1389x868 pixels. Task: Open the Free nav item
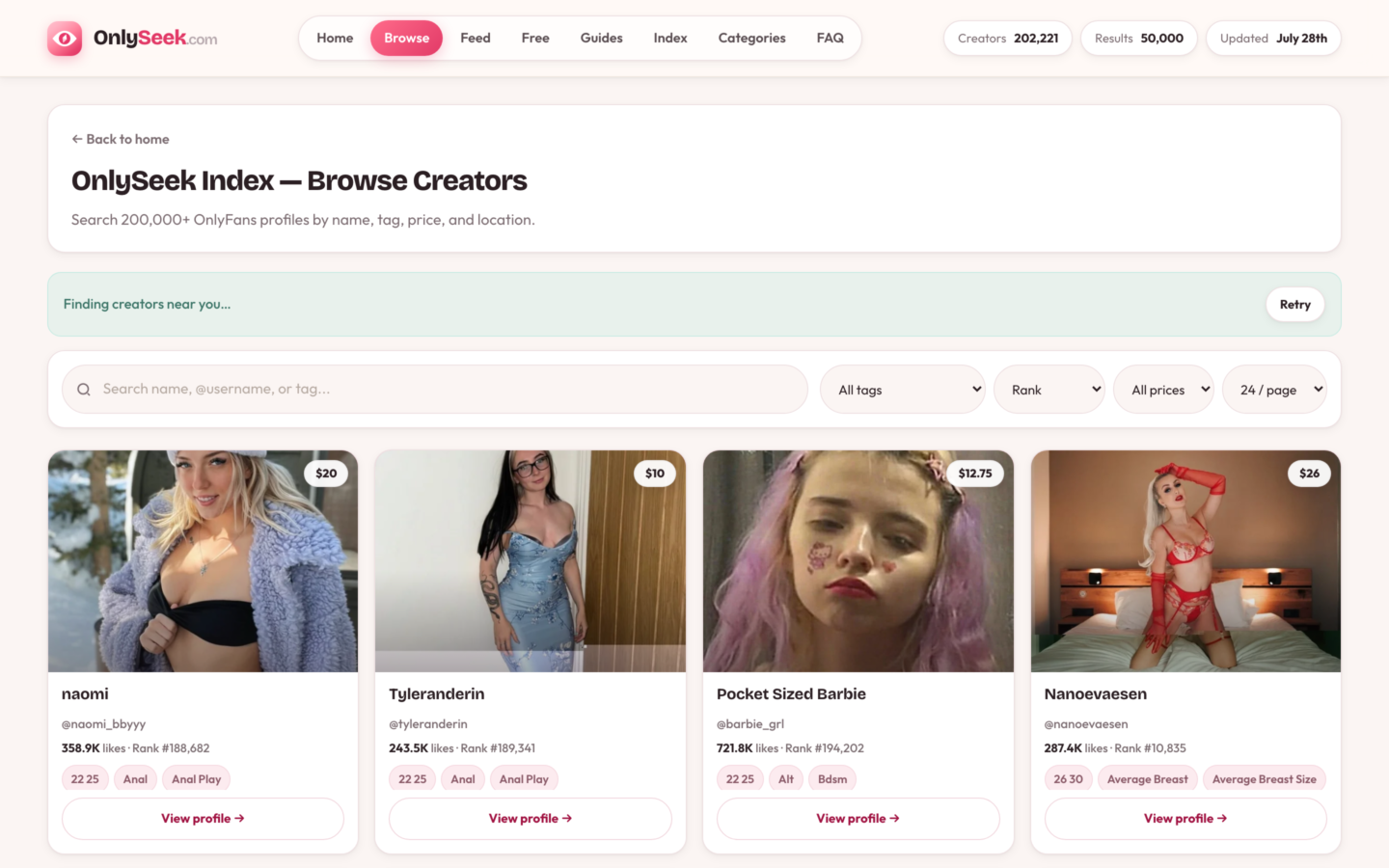click(535, 39)
